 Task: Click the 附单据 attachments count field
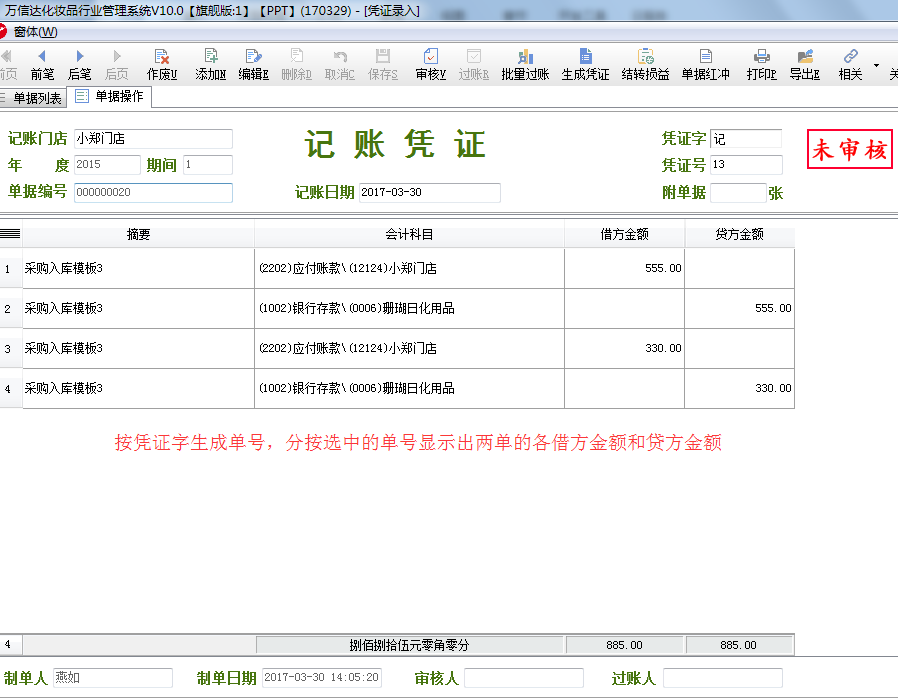[x=738, y=192]
